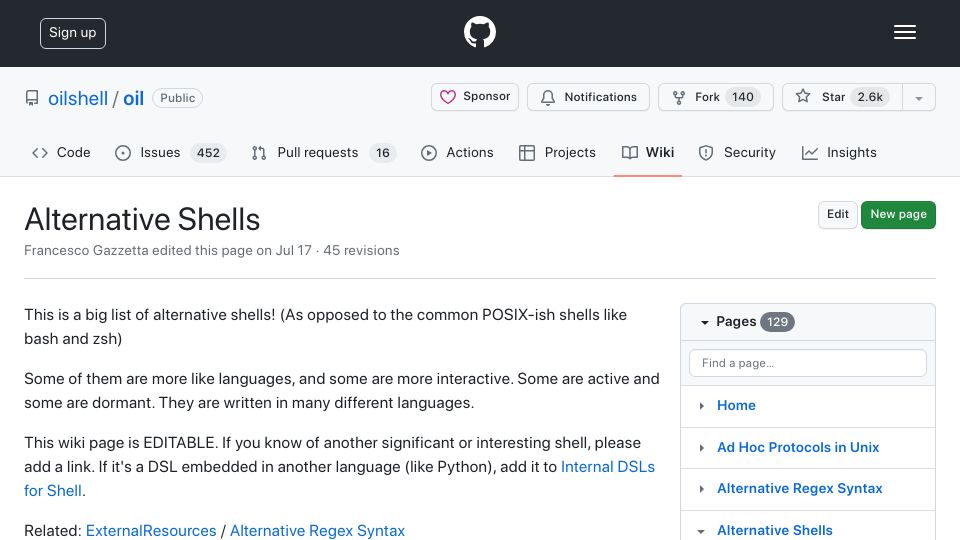Open the Star lists dropdown arrow
This screenshot has width=960, height=540.
click(918, 98)
